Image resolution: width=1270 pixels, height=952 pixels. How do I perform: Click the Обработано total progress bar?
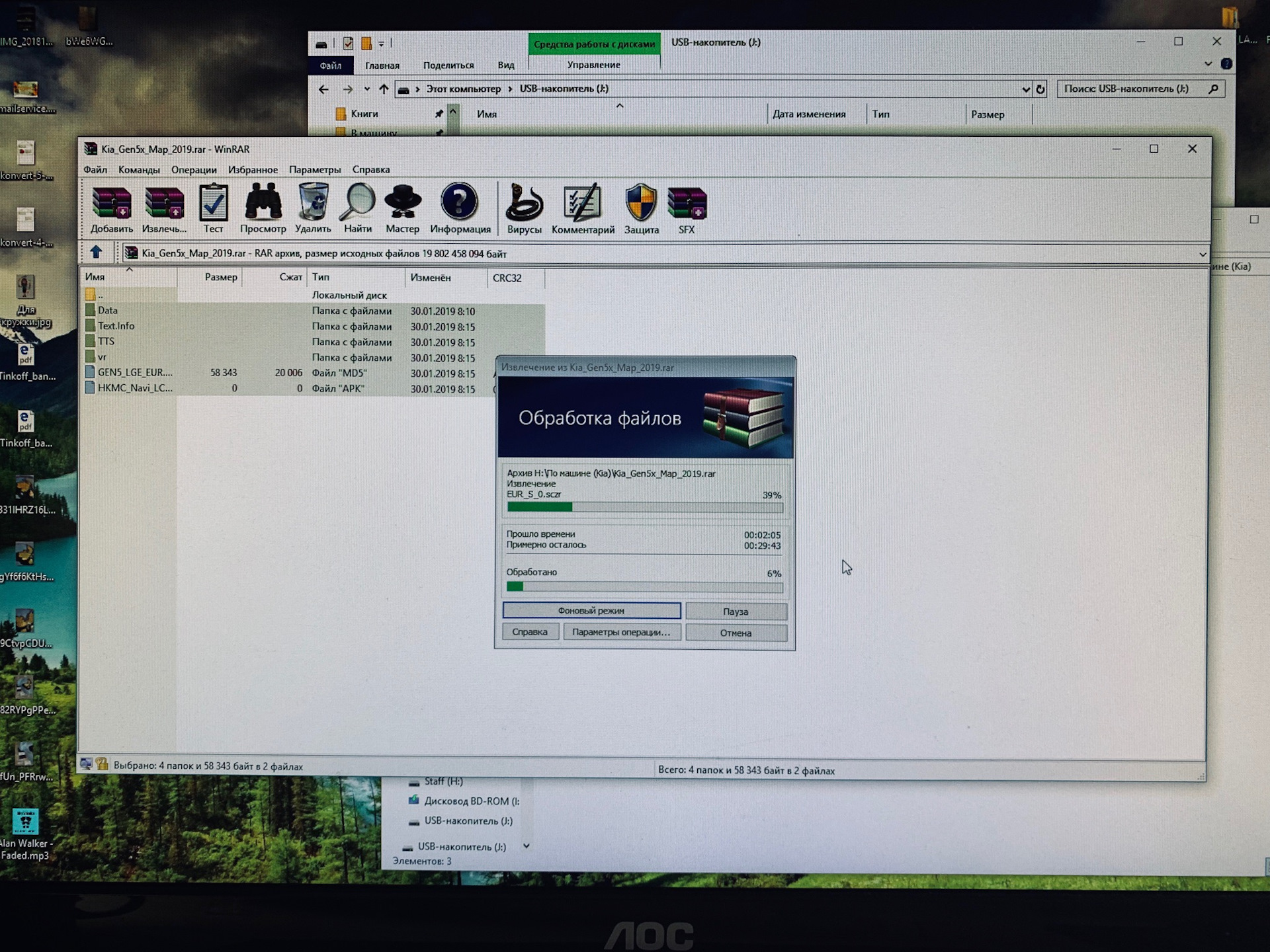click(645, 586)
